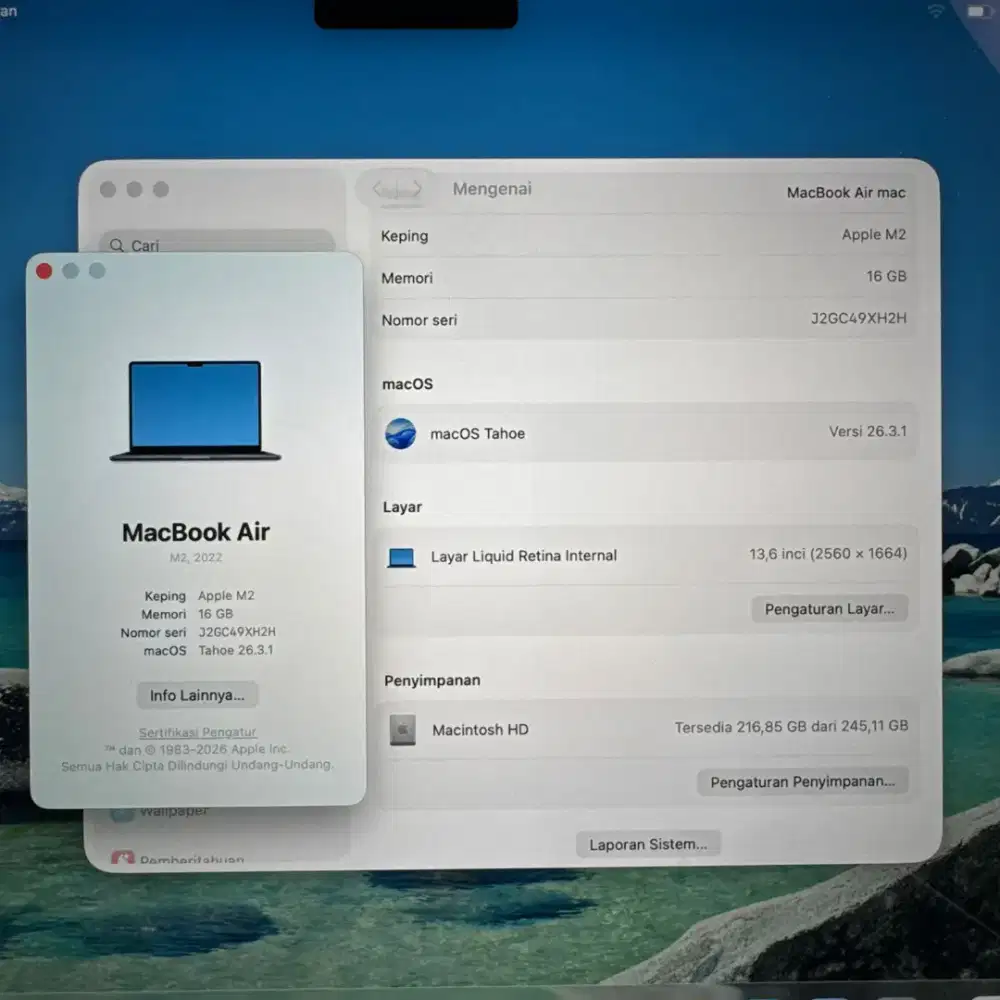Open Pengaturan Penyimpanan settings
The height and width of the screenshot is (1000, 1000).
click(802, 781)
